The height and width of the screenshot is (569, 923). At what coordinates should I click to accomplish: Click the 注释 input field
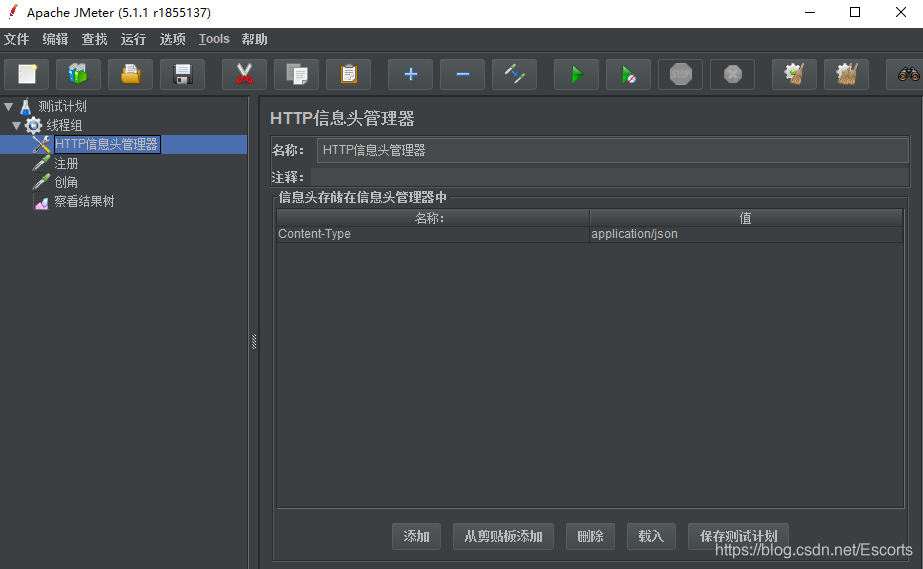pos(610,177)
